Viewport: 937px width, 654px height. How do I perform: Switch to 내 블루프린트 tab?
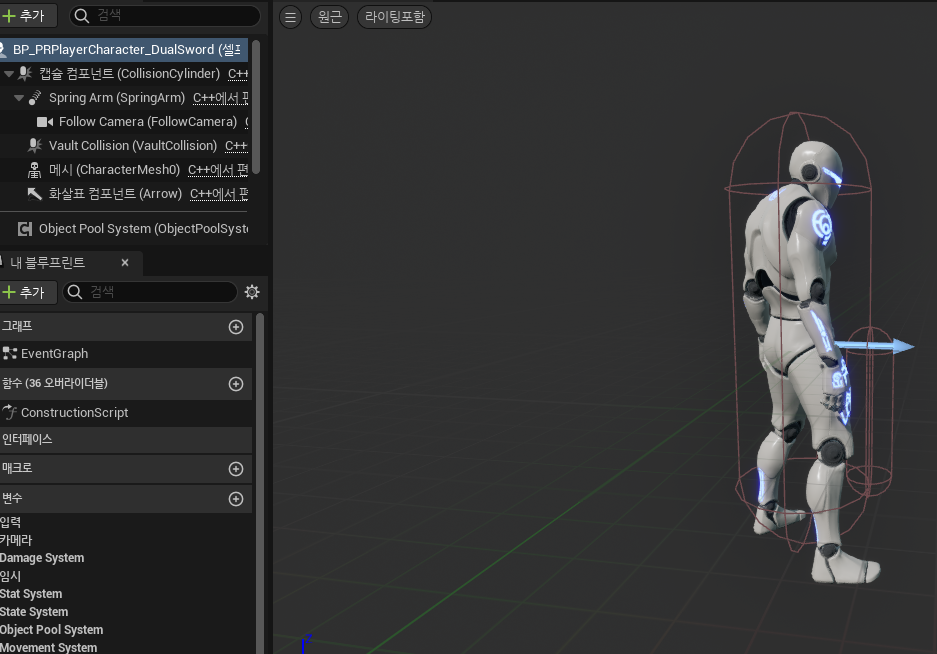(x=48, y=262)
